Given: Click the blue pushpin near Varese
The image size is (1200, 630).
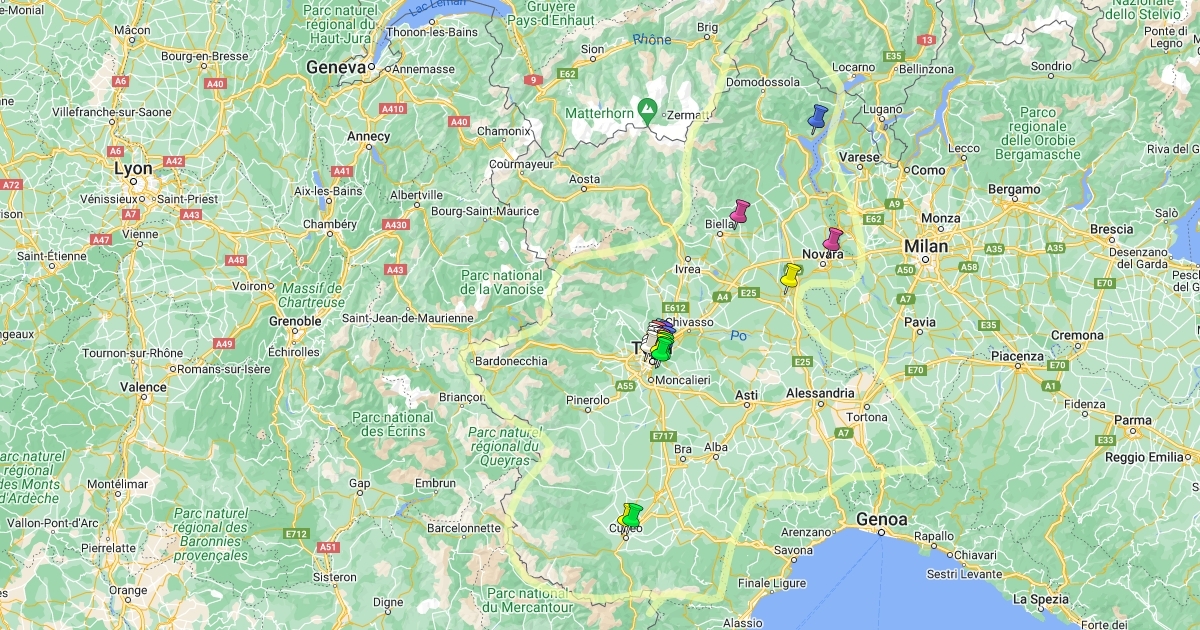Looking at the screenshot, I should pos(819,118).
